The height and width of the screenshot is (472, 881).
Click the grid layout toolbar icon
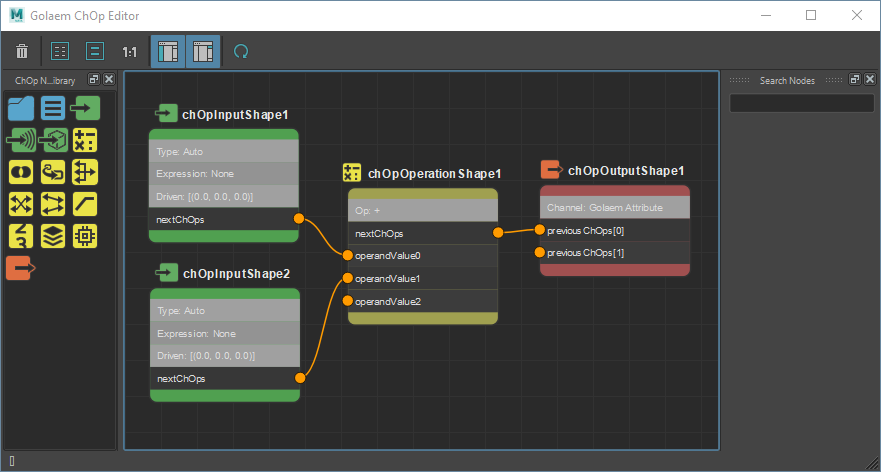click(x=60, y=52)
